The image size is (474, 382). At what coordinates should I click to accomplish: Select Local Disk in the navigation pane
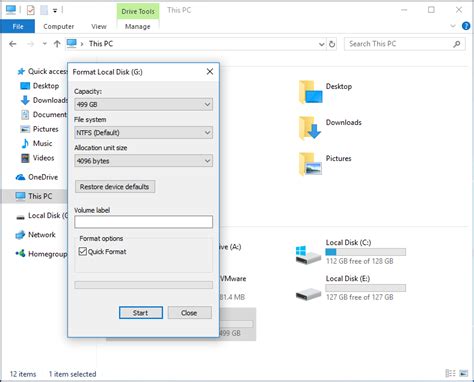tap(42, 215)
